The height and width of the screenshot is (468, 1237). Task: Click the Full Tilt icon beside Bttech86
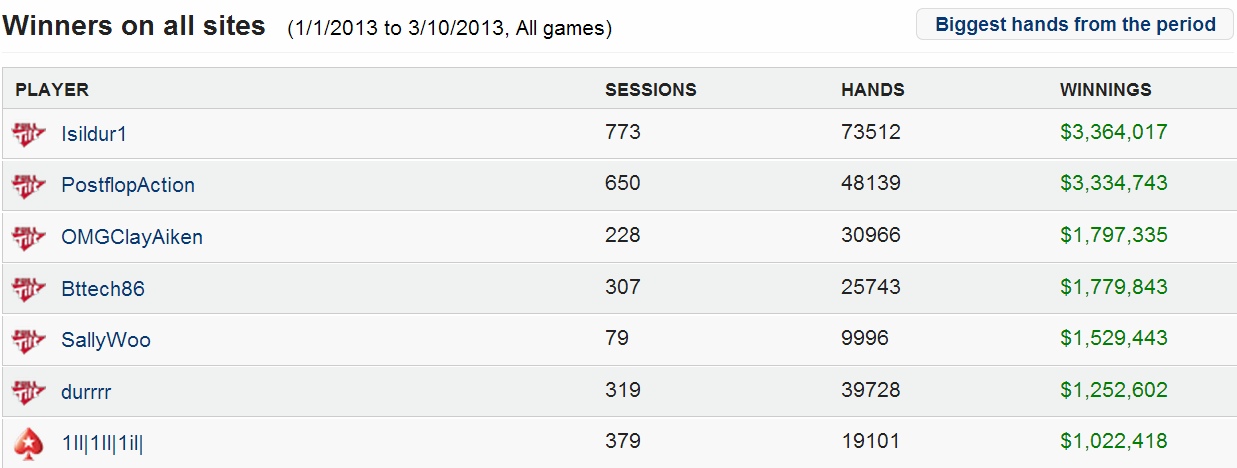[x=29, y=289]
